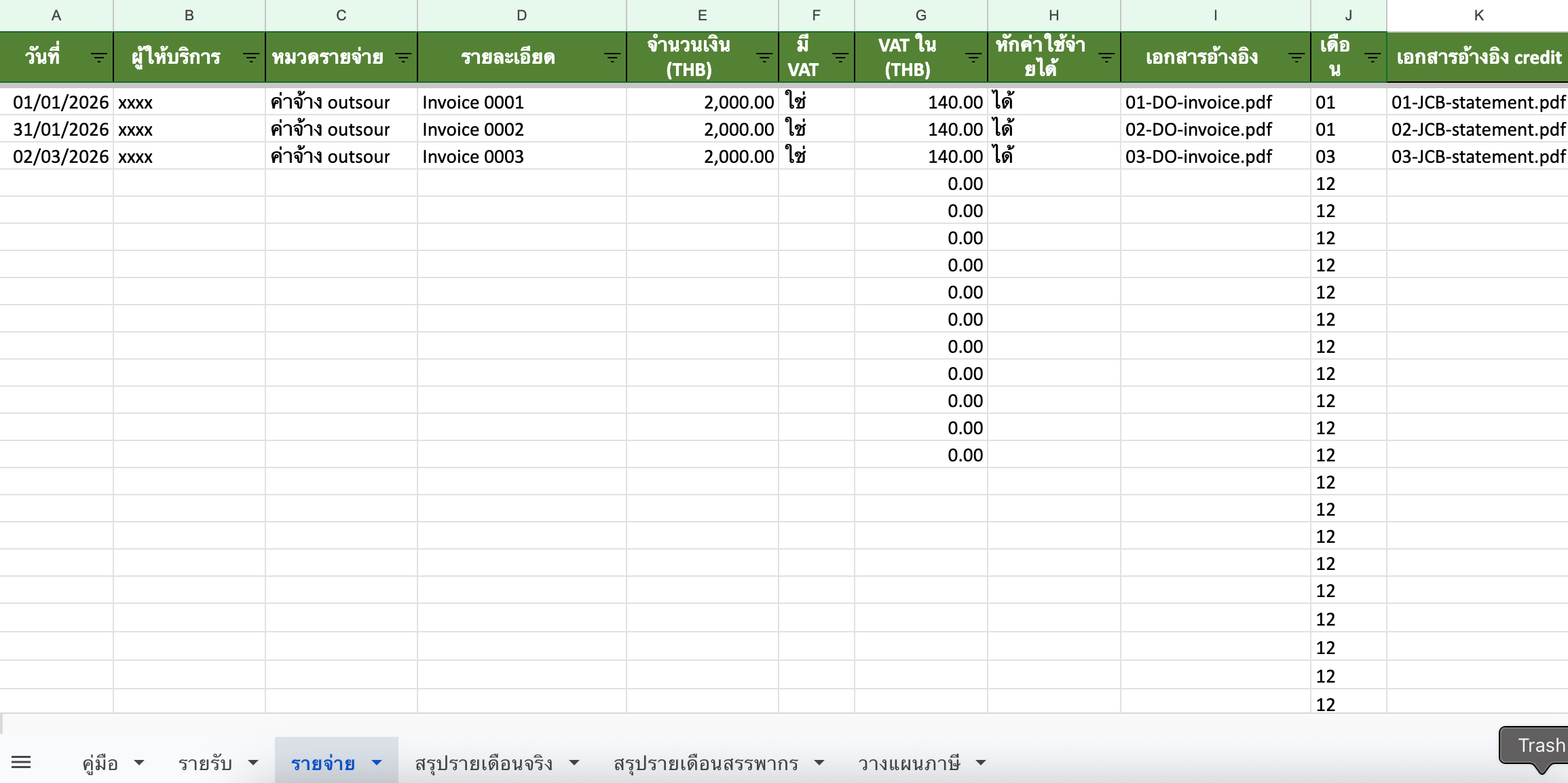Expand the คู่มือ sheet tab menu
The width and height of the screenshot is (1568, 783).
pos(140,763)
